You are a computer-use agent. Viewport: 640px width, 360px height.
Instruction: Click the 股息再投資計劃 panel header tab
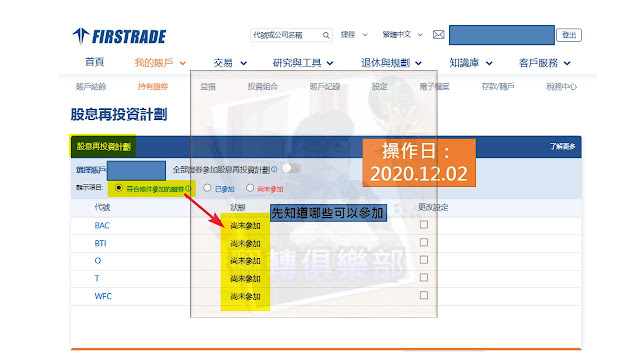tap(103, 147)
